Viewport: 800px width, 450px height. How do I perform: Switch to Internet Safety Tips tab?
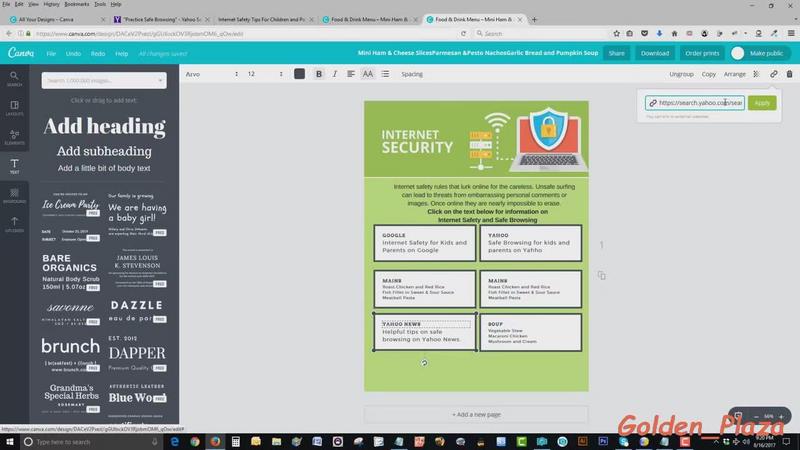pos(265,19)
